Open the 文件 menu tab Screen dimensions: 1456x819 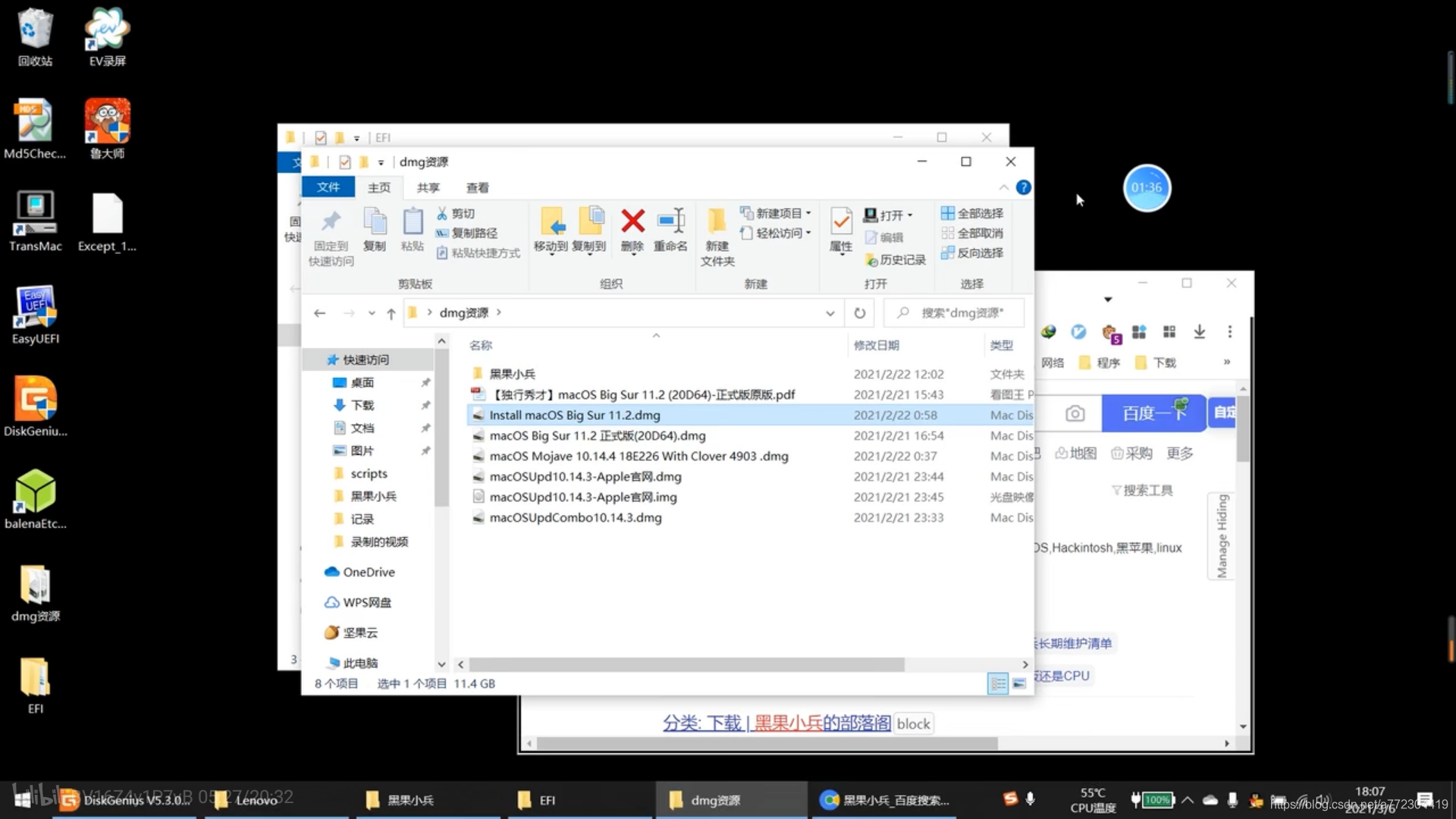click(x=328, y=187)
